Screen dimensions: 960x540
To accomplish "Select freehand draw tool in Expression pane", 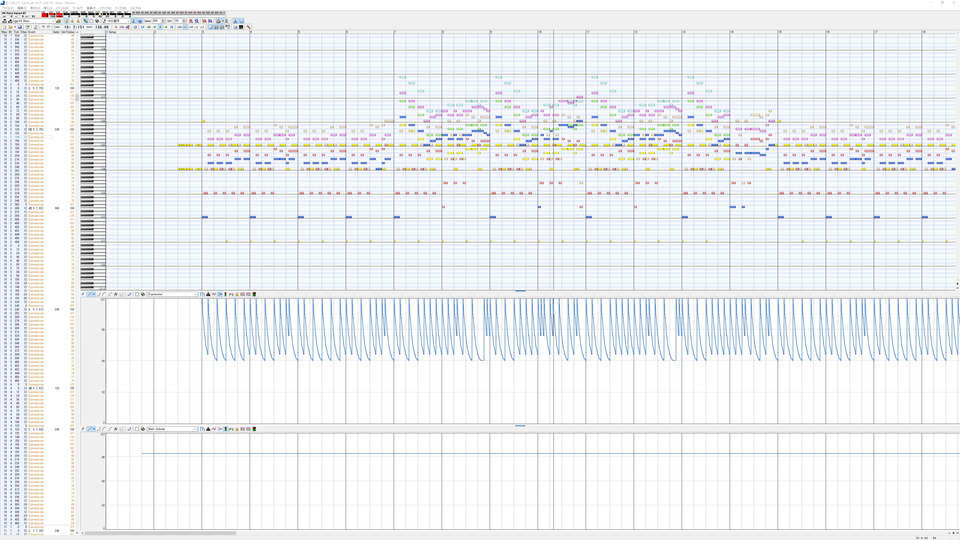I will 83,294.
